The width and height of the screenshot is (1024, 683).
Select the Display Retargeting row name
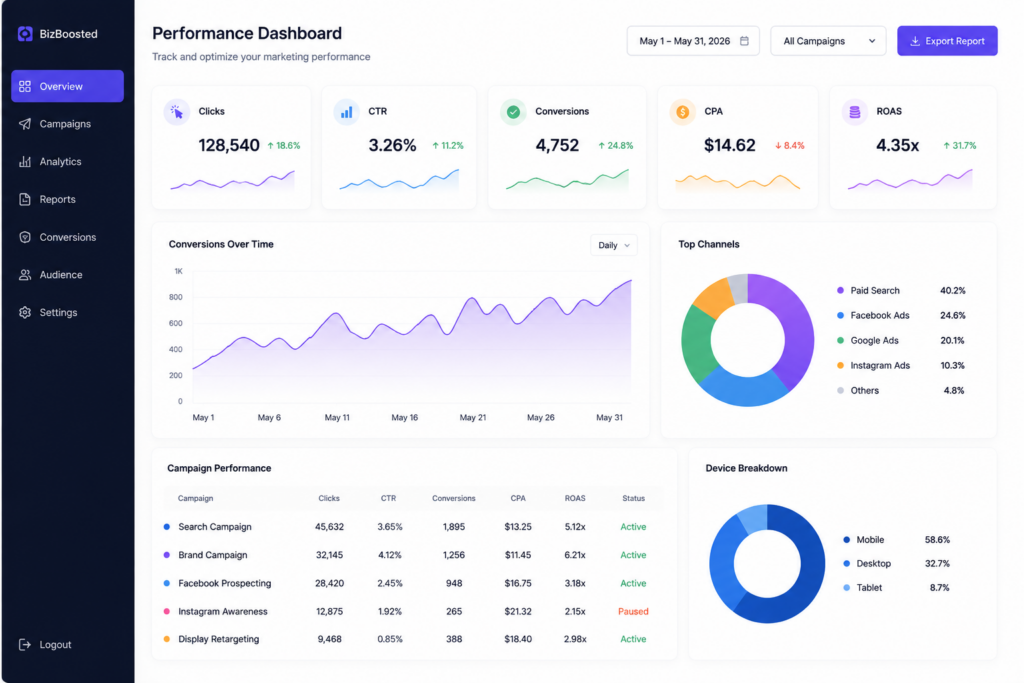pyautogui.click(x=219, y=639)
